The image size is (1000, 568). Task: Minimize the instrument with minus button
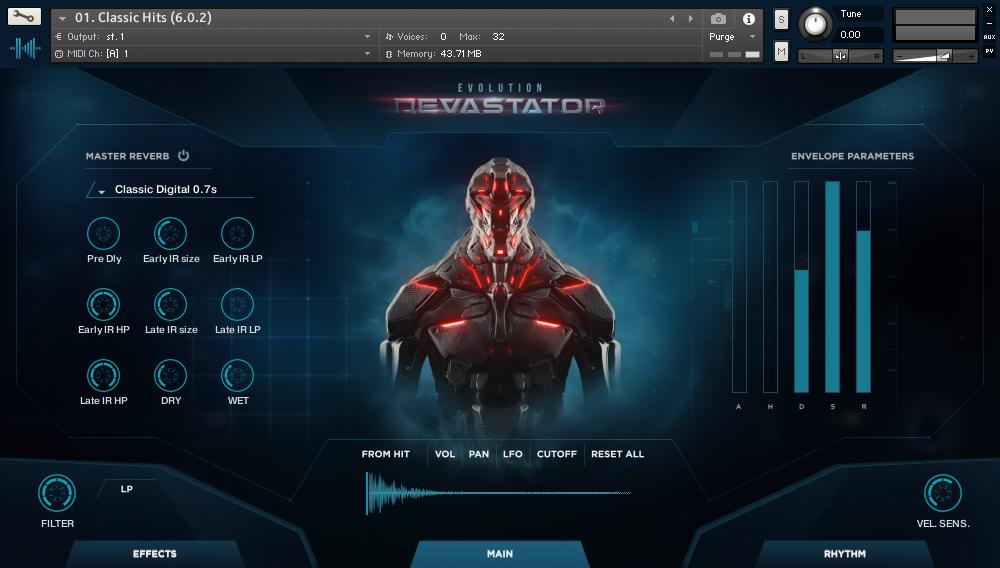pyautogui.click(x=989, y=24)
